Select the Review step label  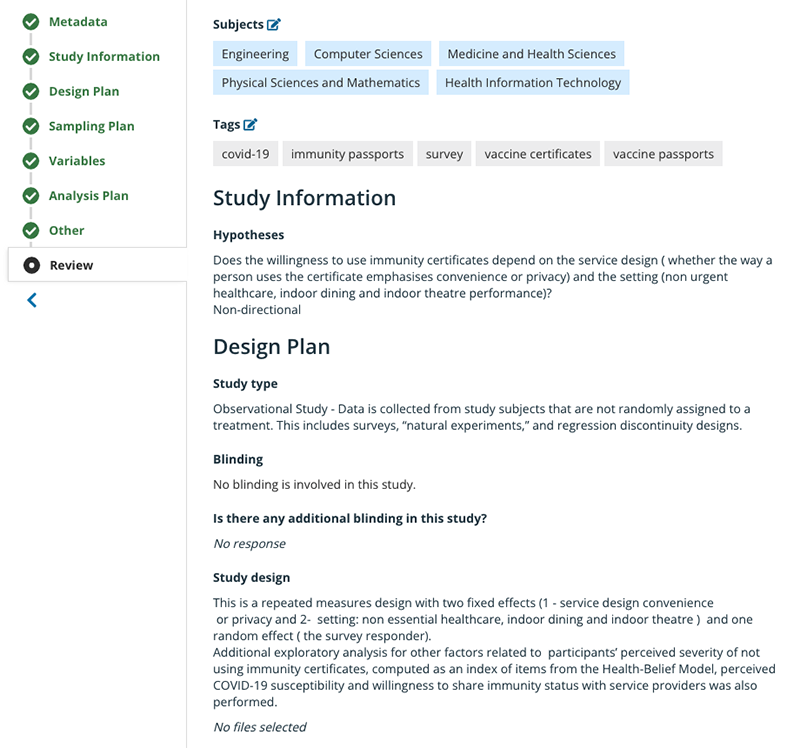71,265
